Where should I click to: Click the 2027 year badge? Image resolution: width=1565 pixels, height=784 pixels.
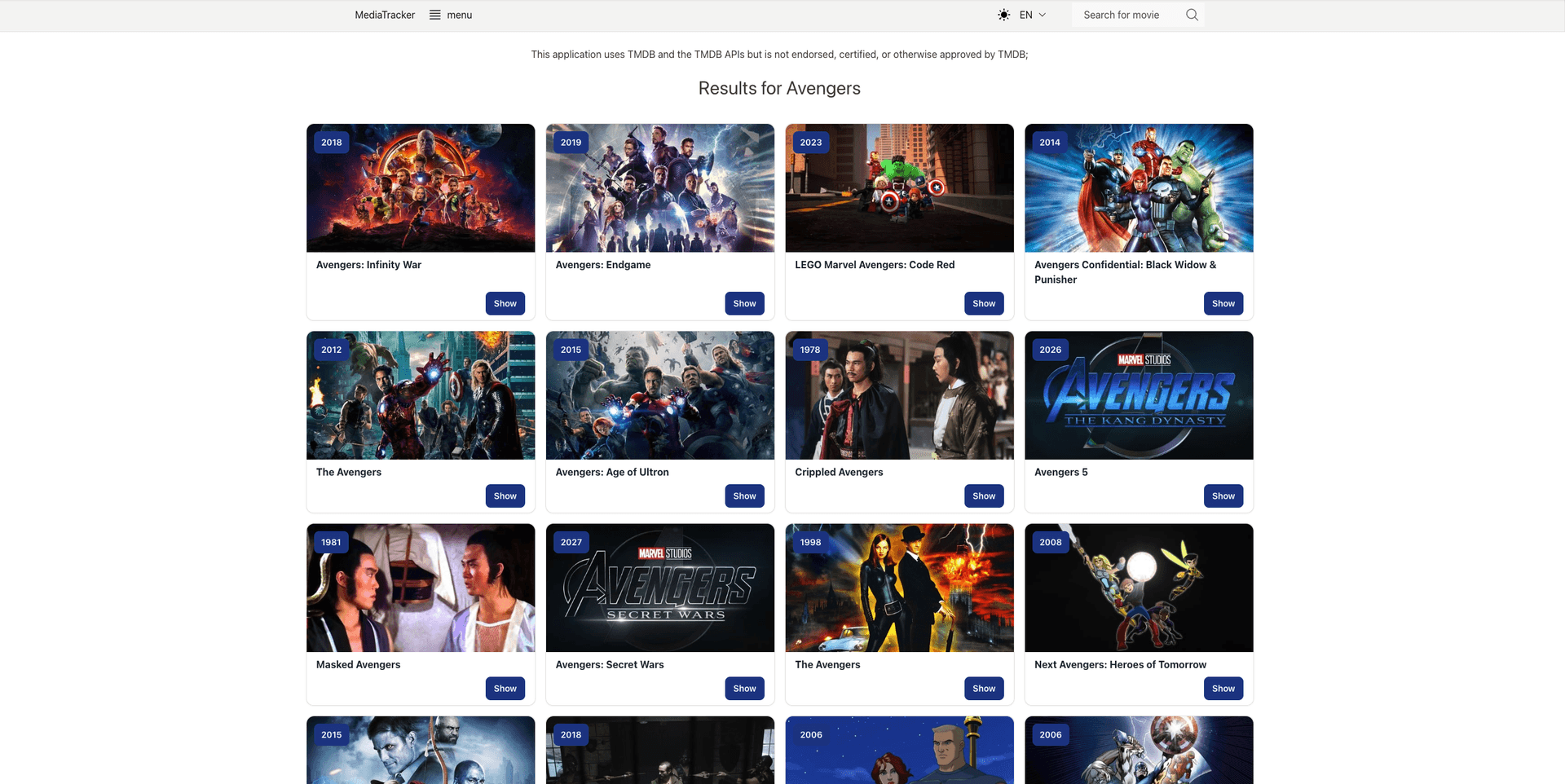tap(571, 542)
